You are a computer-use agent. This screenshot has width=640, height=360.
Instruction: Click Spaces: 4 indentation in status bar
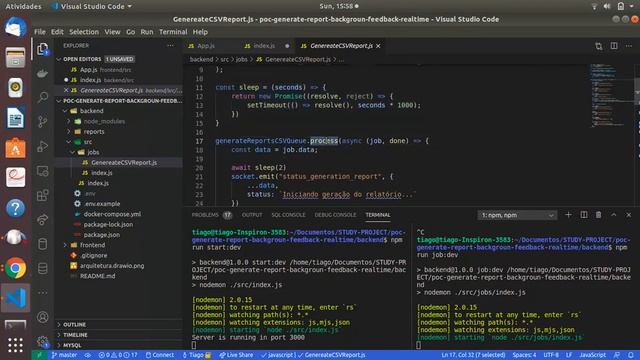(x=524, y=355)
